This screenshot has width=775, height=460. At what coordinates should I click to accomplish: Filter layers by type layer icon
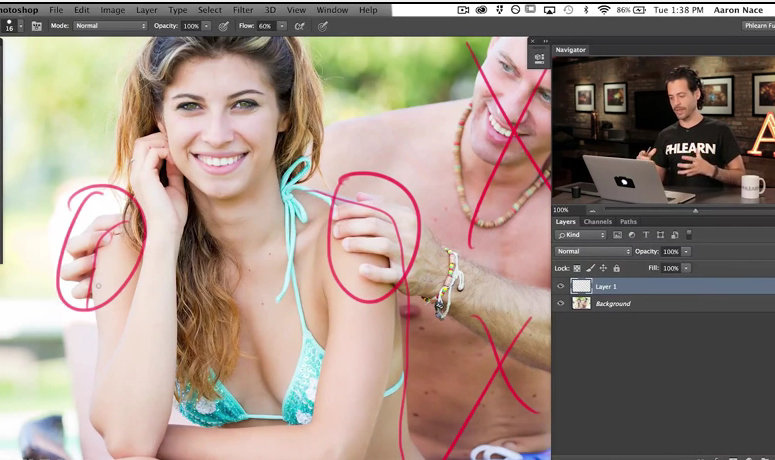[x=646, y=235]
